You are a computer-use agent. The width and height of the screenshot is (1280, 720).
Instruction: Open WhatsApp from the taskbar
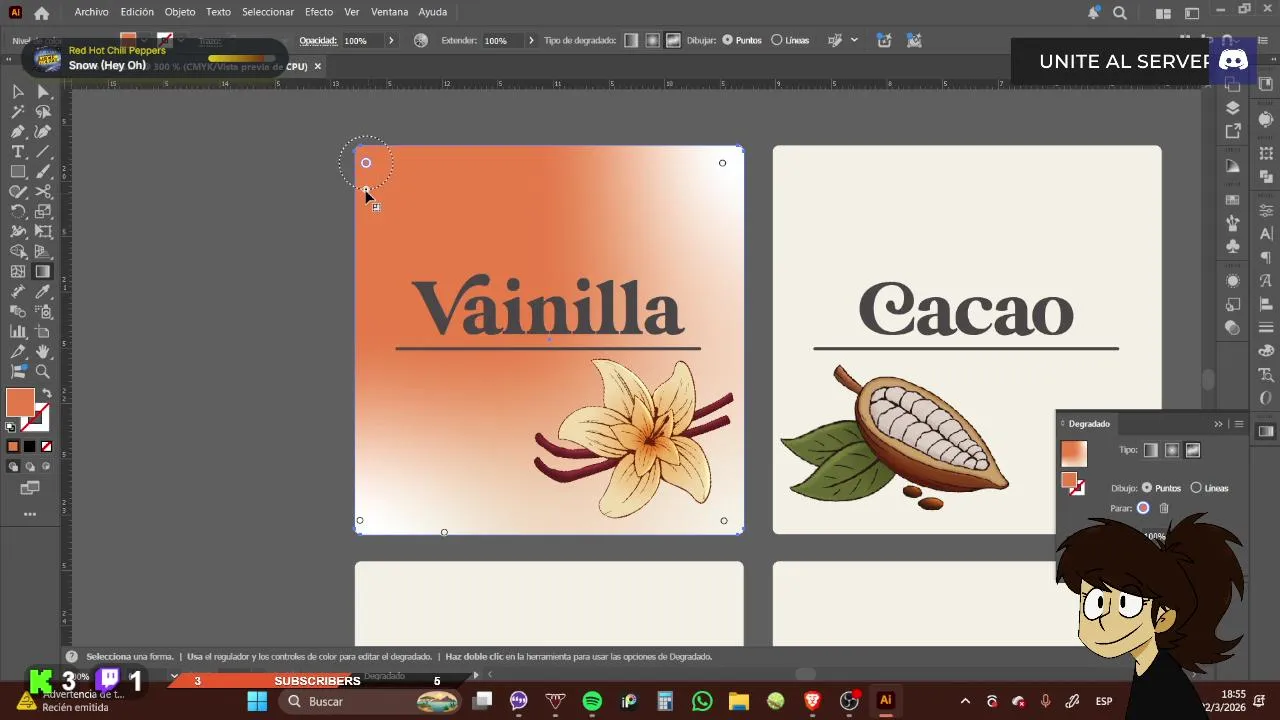point(701,701)
